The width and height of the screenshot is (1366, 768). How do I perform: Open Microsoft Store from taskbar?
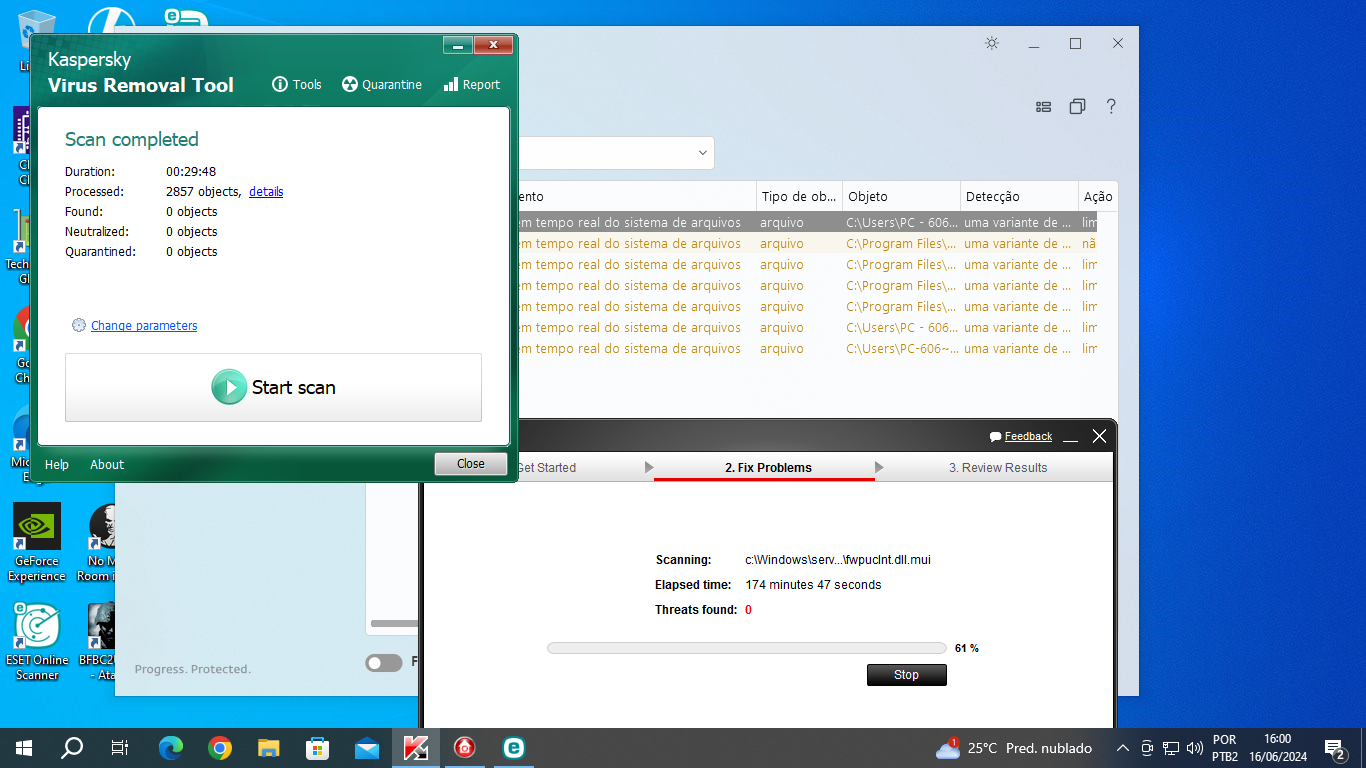[318, 747]
